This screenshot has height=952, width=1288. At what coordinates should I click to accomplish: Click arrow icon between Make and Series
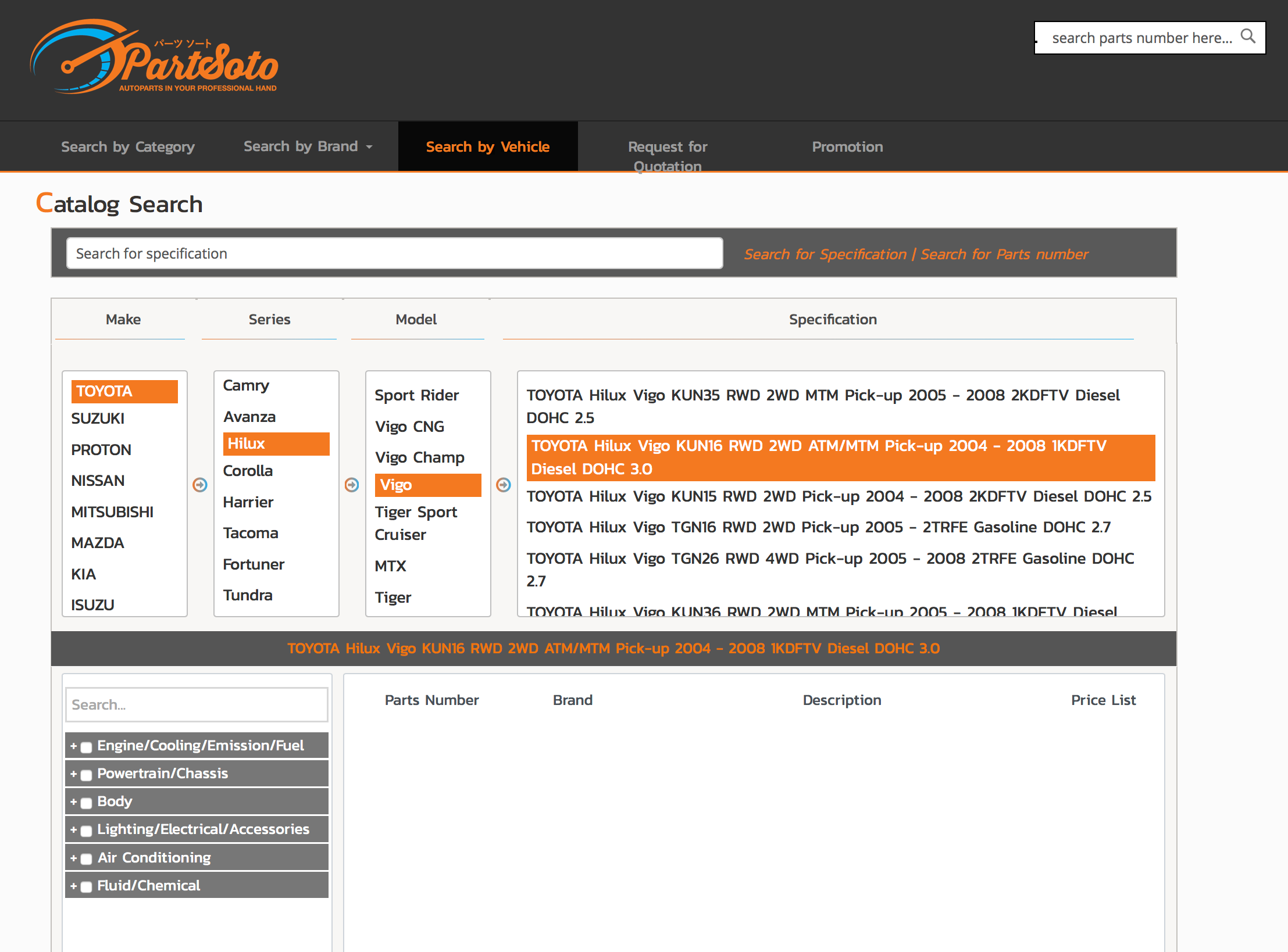tap(200, 485)
